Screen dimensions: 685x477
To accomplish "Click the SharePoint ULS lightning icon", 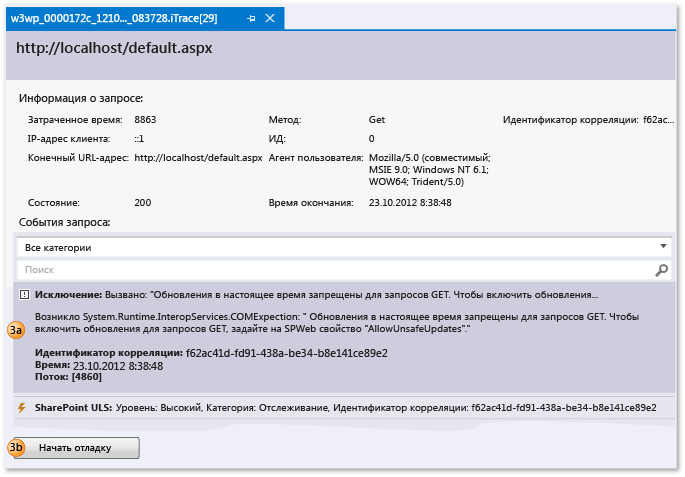I will click(21, 408).
